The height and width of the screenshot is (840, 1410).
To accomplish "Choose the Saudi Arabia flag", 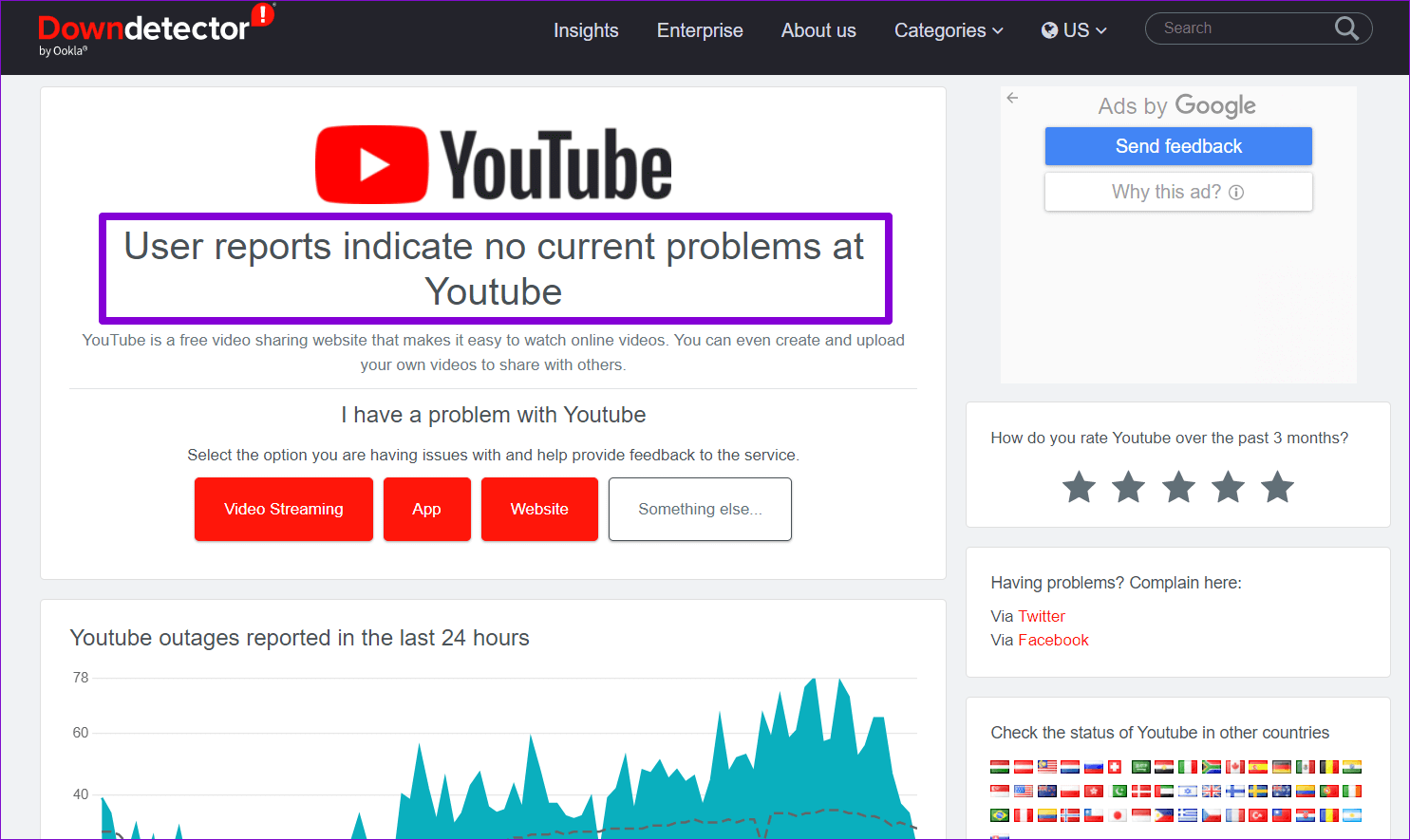I will (x=1141, y=767).
